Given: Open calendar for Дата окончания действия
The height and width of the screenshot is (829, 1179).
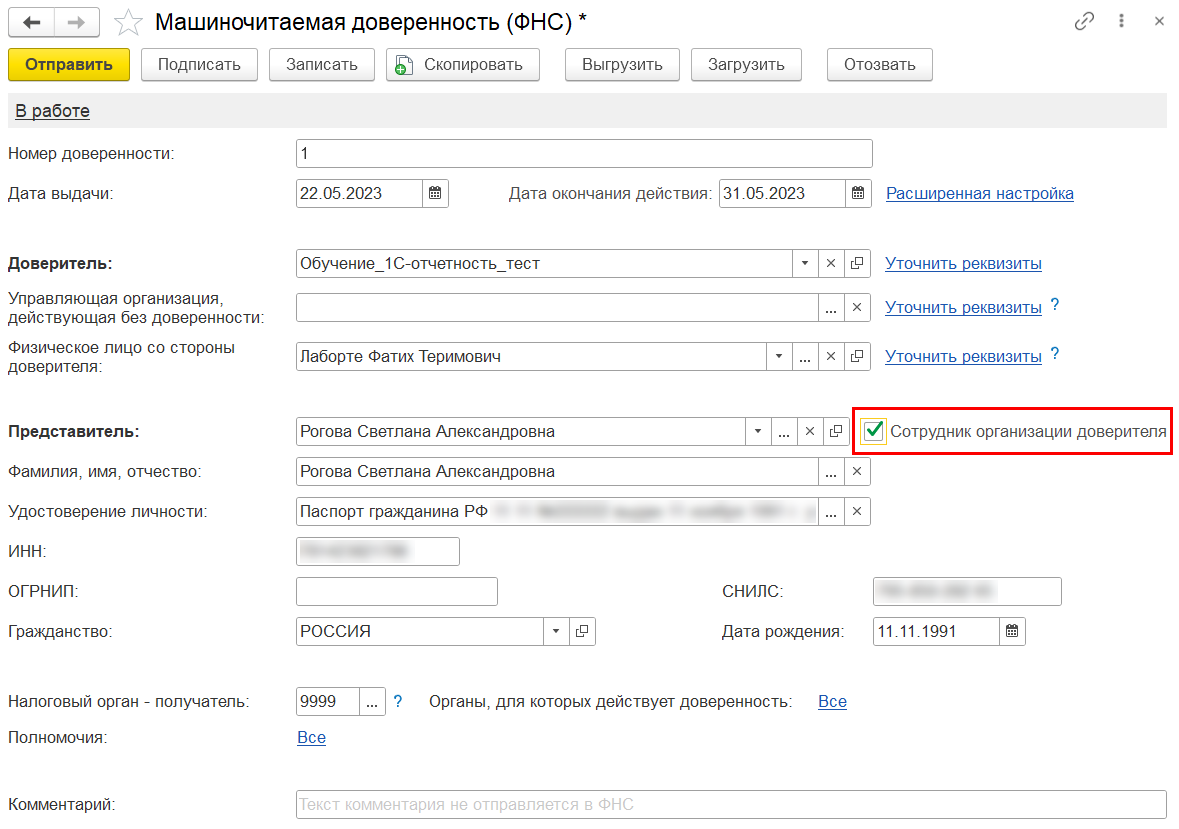Looking at the screenshot, I should tap(858, 193).
